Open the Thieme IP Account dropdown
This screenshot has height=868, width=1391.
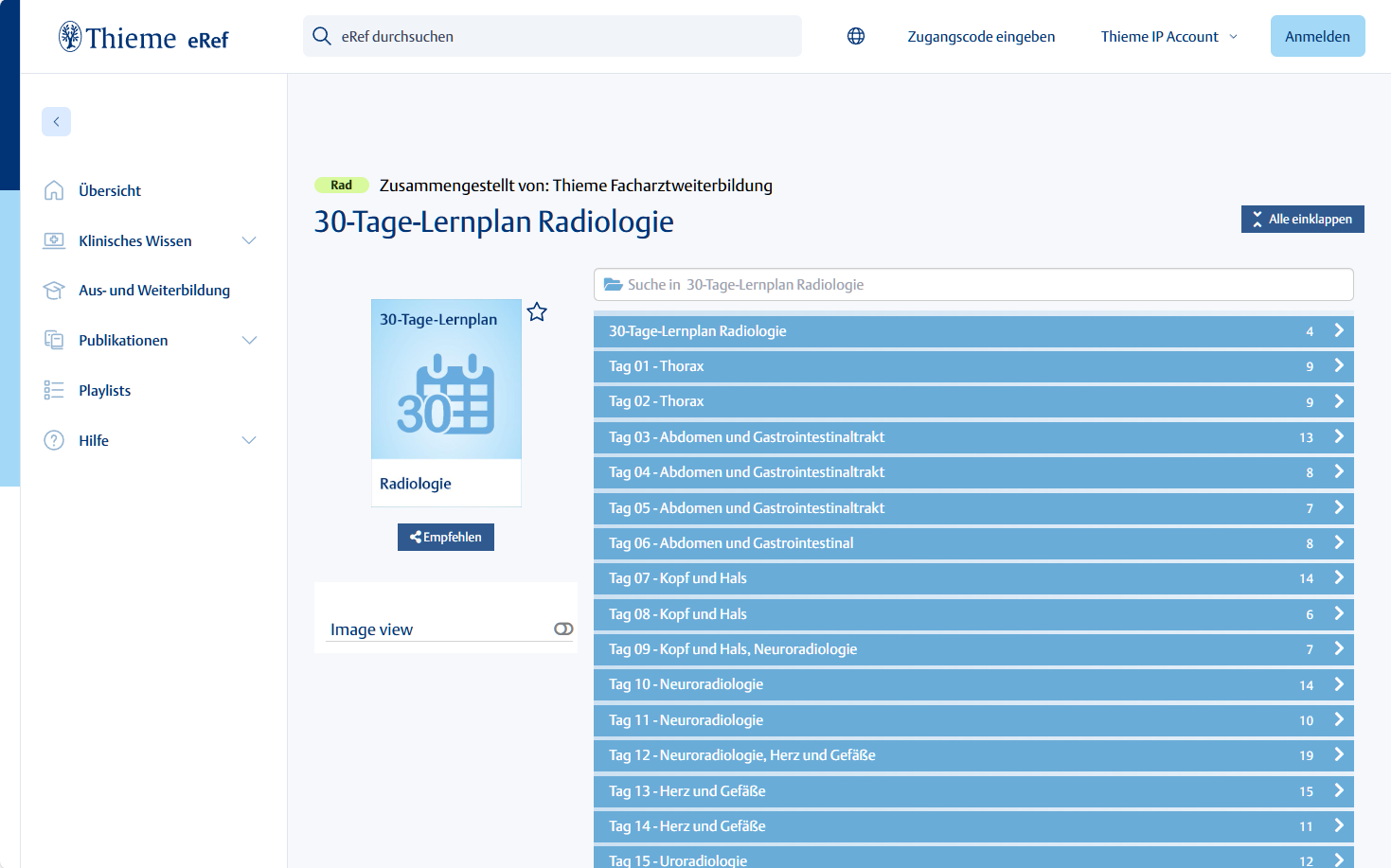point(1168,36)
